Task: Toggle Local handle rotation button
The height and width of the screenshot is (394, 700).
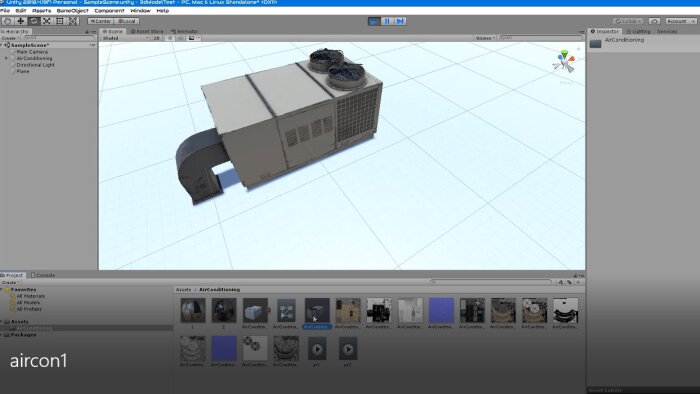Action: (127, 21)
